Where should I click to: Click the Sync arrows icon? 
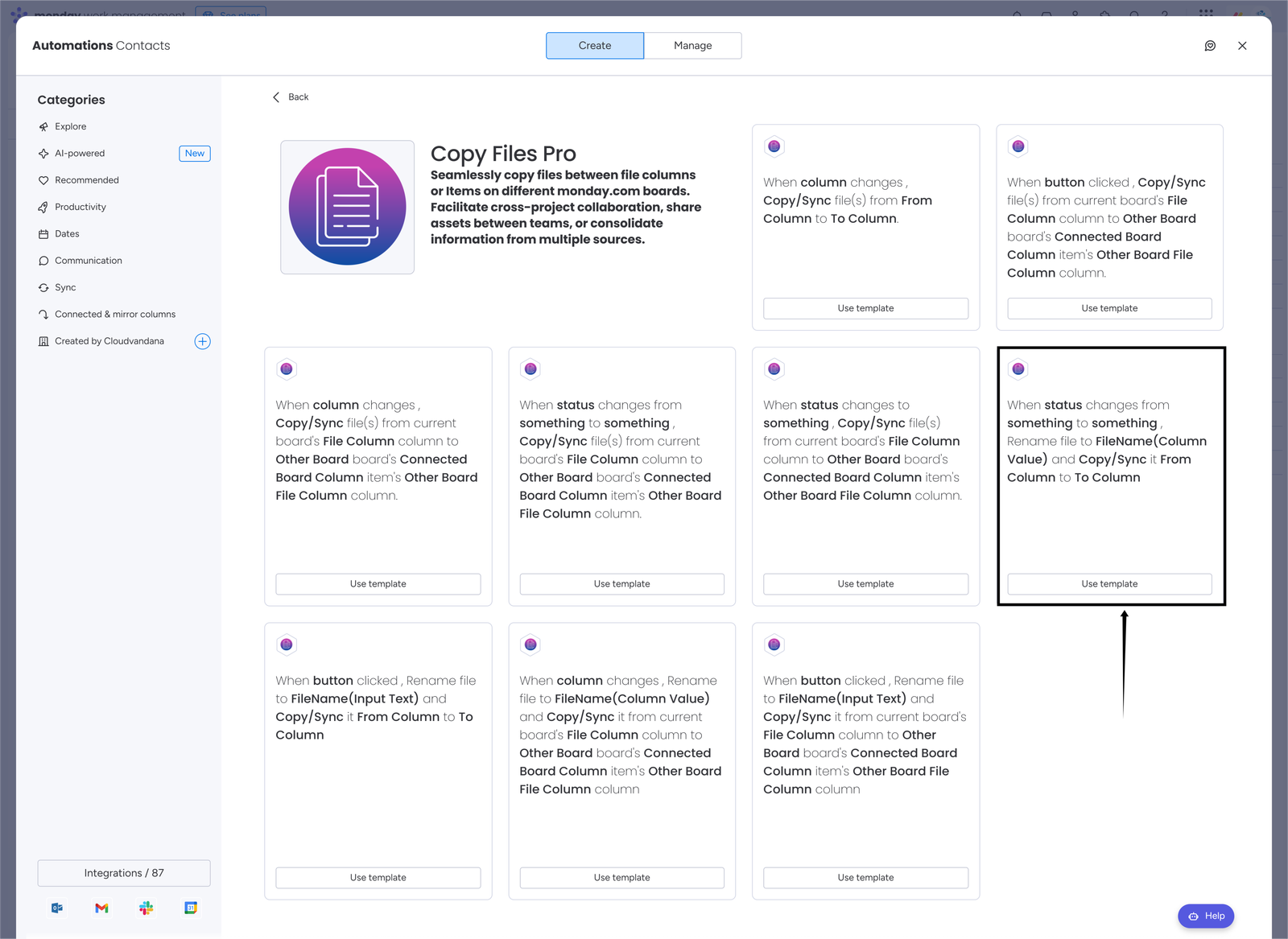(43, 287)
